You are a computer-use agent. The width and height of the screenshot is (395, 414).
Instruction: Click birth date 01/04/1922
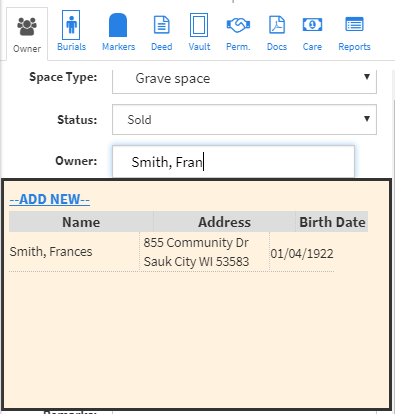(302, 254)
